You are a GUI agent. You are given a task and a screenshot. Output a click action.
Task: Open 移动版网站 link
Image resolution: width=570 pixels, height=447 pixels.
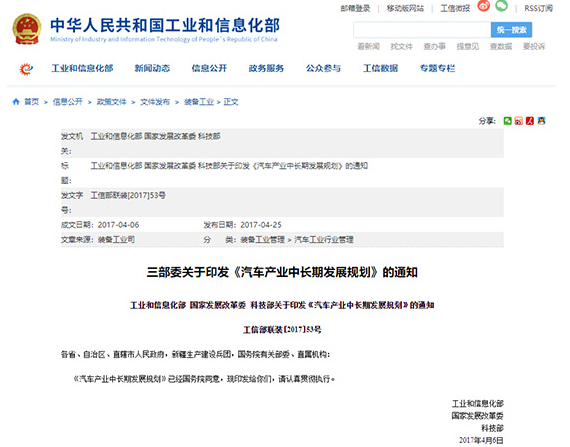click(405, 8)
